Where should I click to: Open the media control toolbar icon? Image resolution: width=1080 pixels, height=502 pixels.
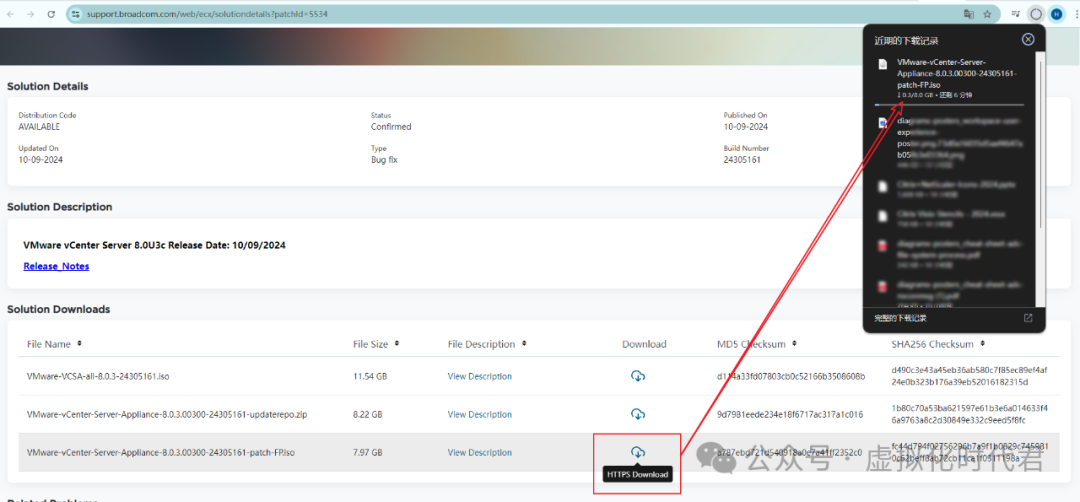coord(1016,14)
